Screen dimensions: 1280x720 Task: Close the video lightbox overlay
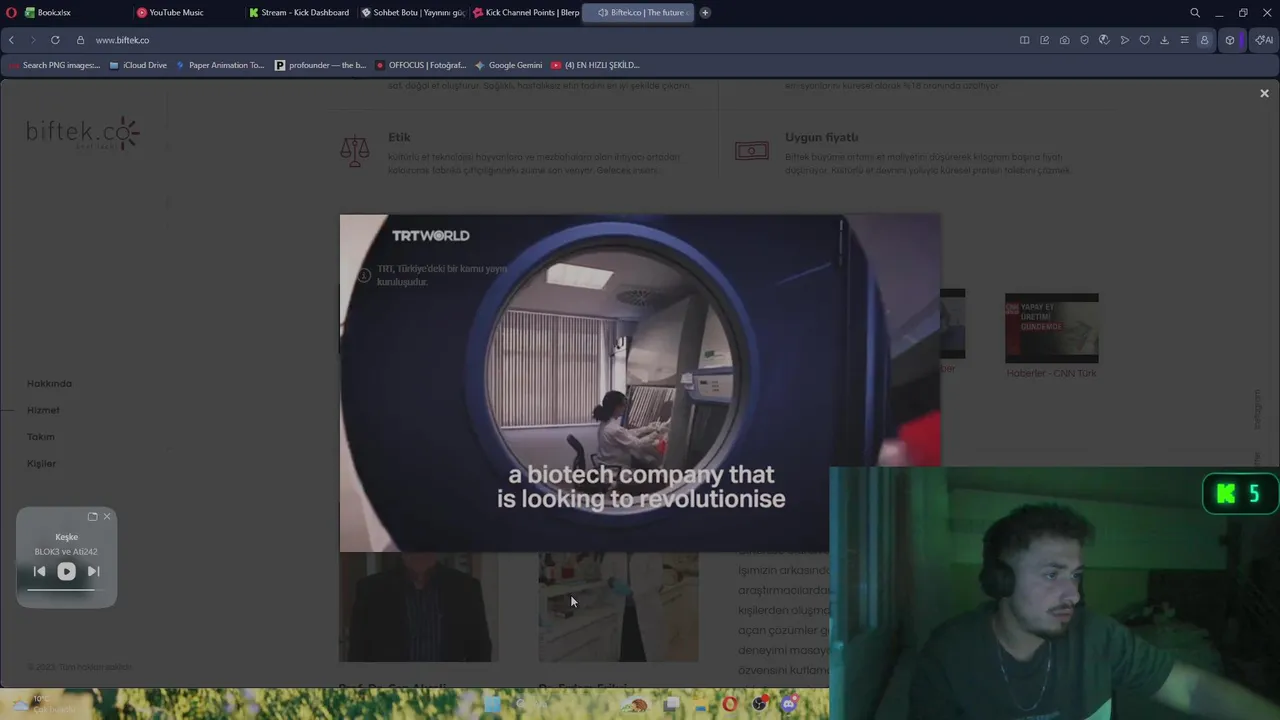(x=1264, y=93)
